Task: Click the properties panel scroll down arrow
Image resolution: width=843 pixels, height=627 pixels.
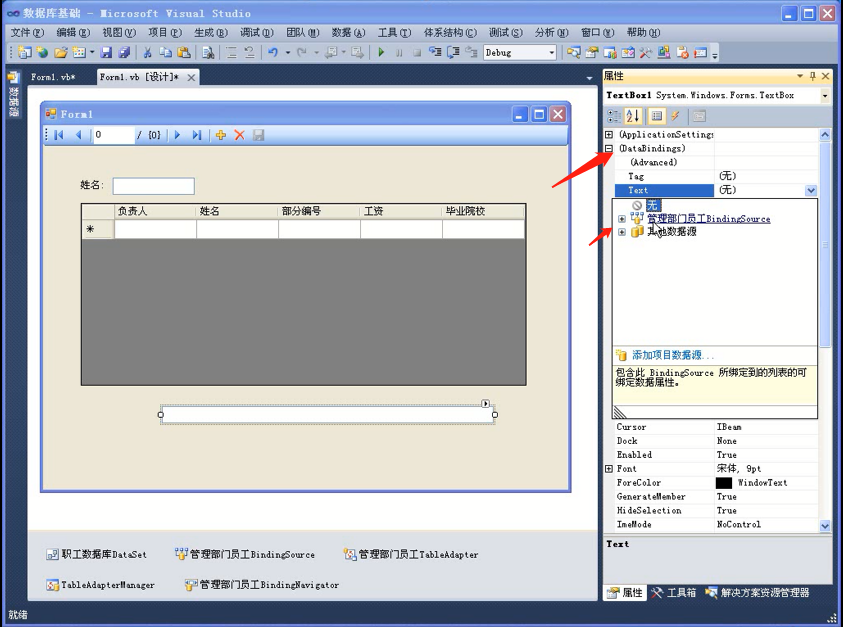Action: pos(825,525)
